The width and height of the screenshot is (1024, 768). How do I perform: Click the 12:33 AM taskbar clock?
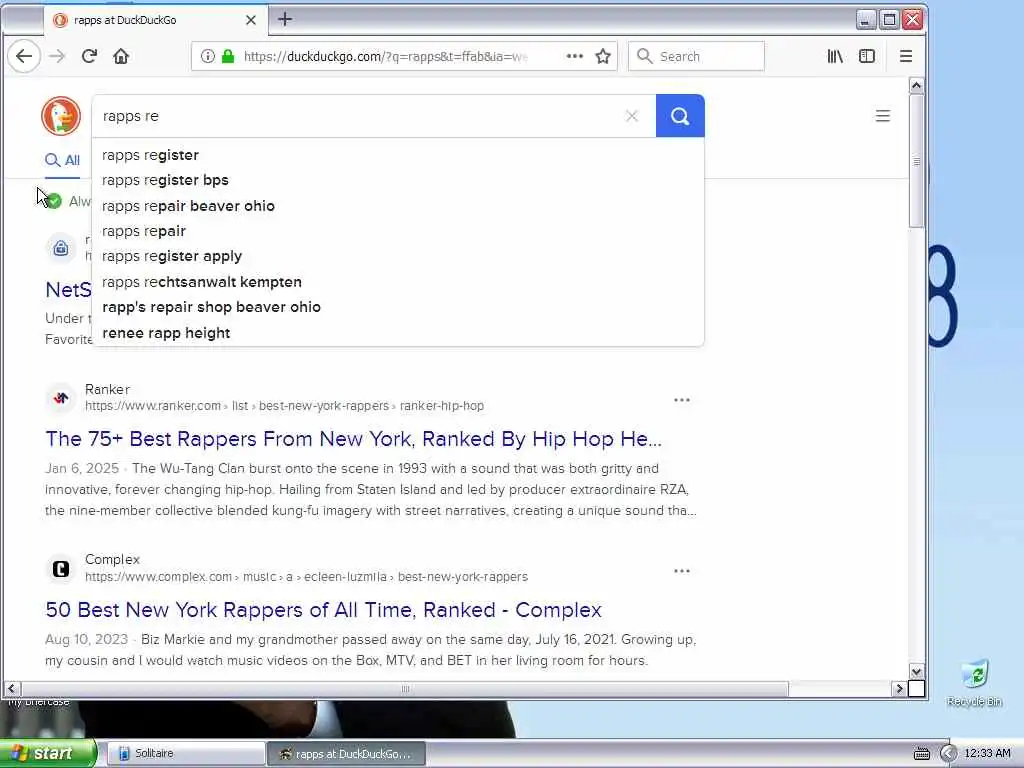[987, 754]
